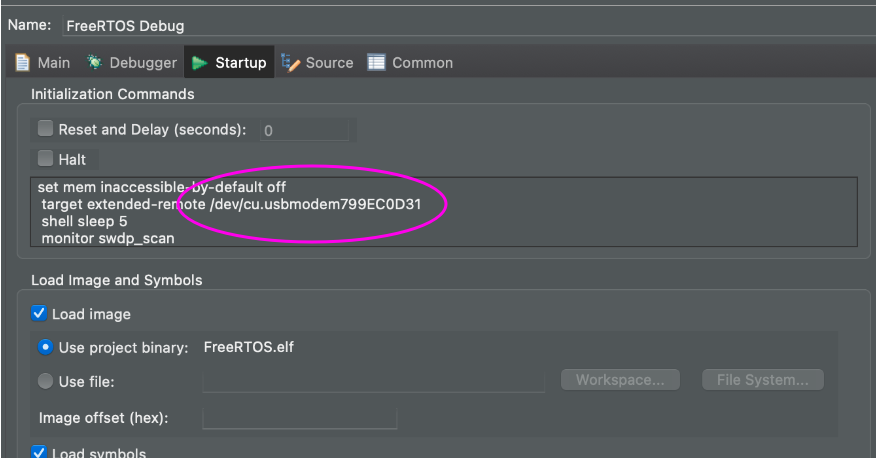Uncheck the Load symbols checkbox
Image resolution: width=876 pixels, height=458 pixels.
coord(39,451)
